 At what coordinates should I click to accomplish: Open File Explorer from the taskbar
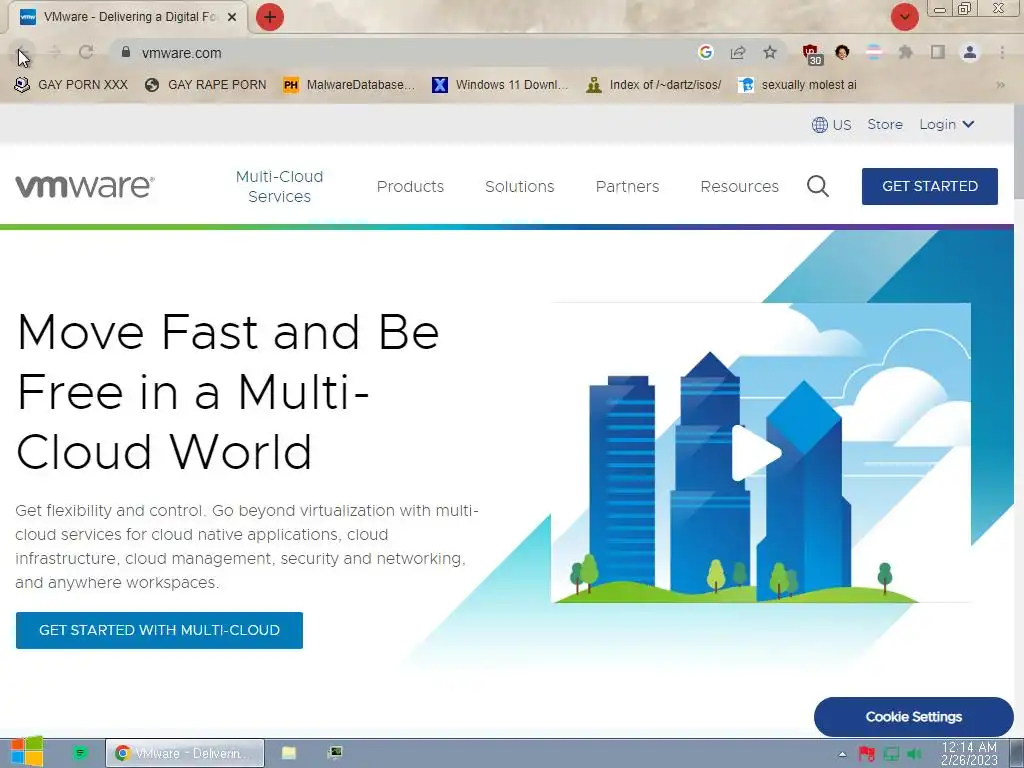pos(289,753)
